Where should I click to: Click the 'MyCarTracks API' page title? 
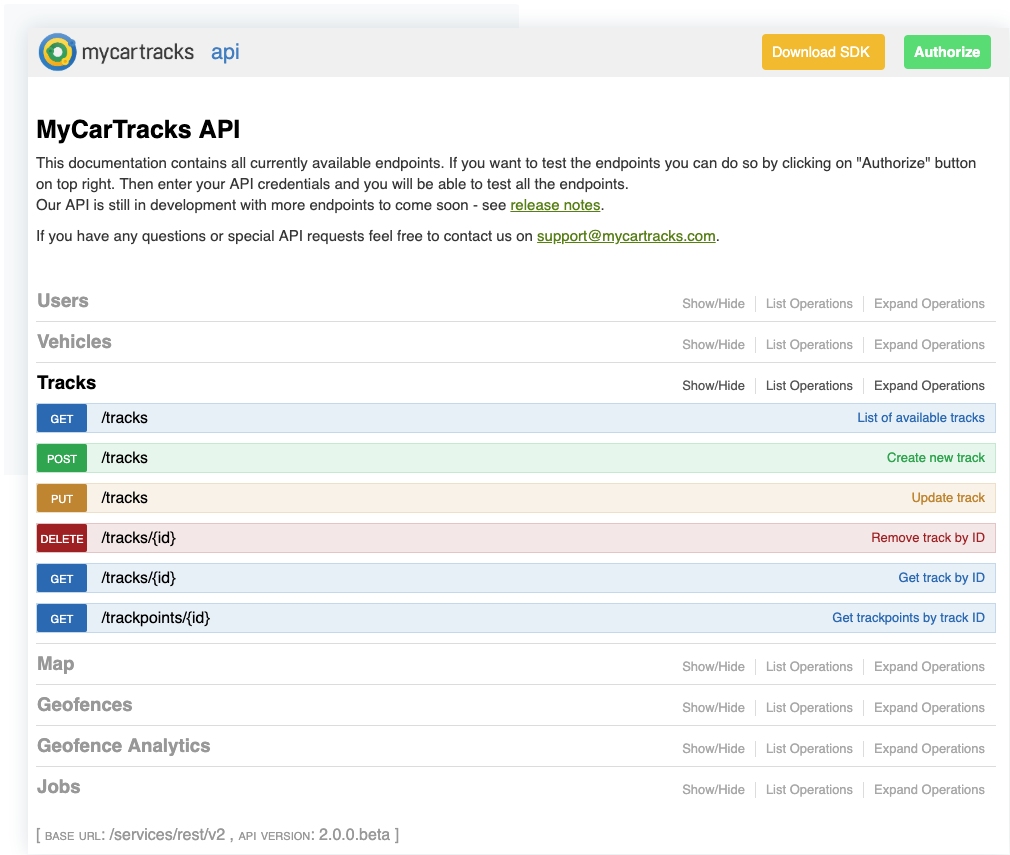coord(138,129)
